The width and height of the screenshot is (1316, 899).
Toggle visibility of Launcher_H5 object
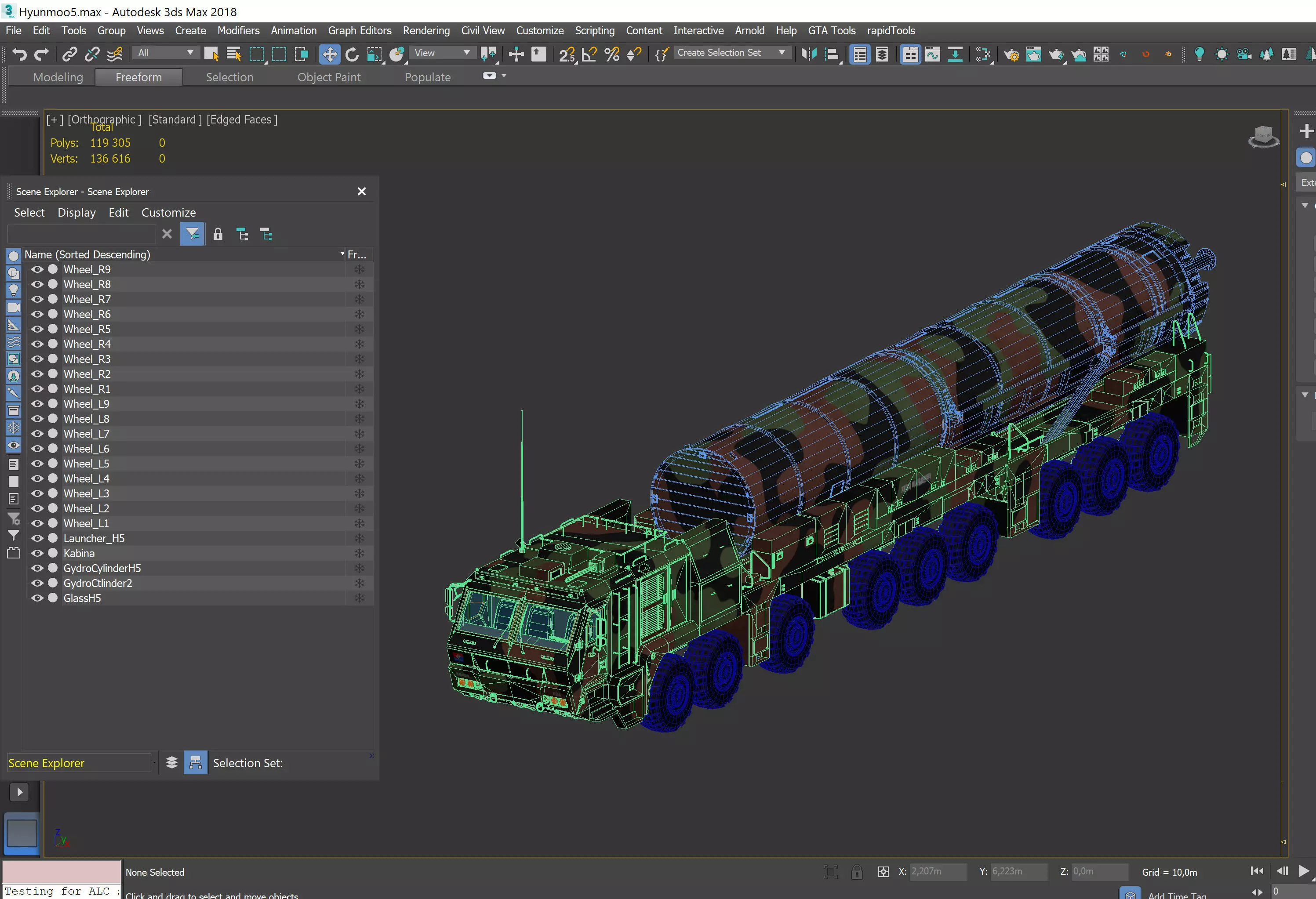[x=37, y=538]
